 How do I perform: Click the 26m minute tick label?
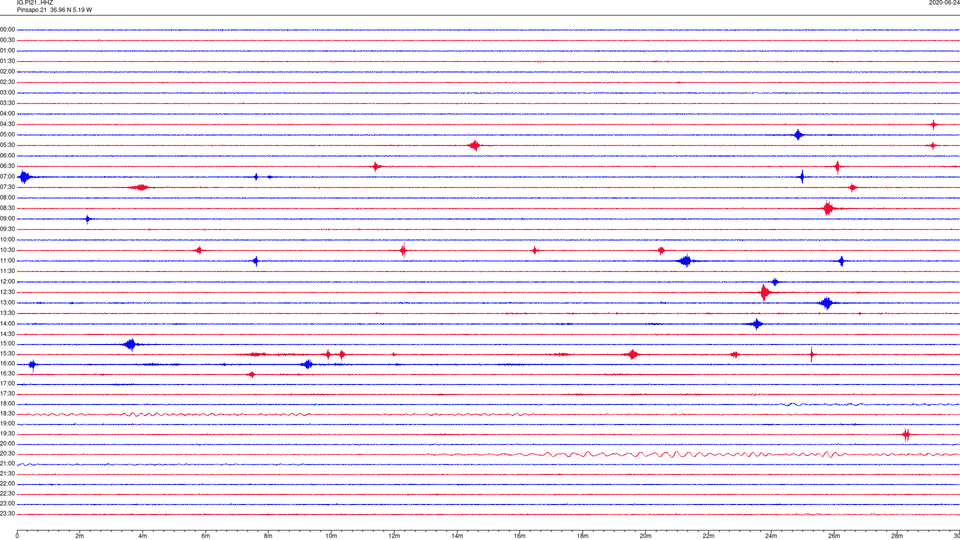tap(834, 536)
